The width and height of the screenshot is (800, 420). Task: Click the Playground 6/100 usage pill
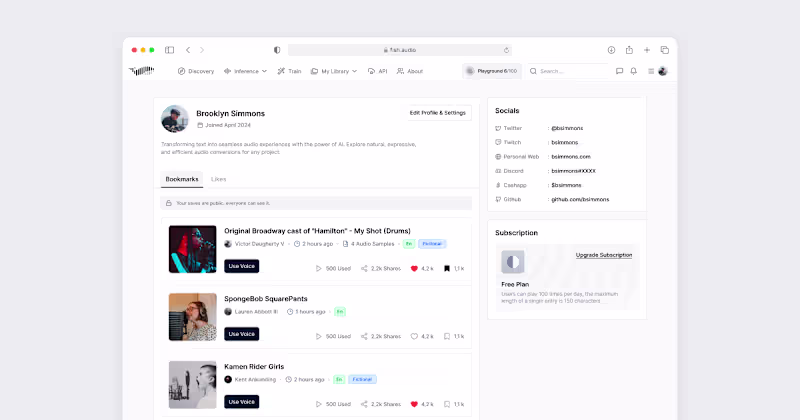(x=491, y=71)
